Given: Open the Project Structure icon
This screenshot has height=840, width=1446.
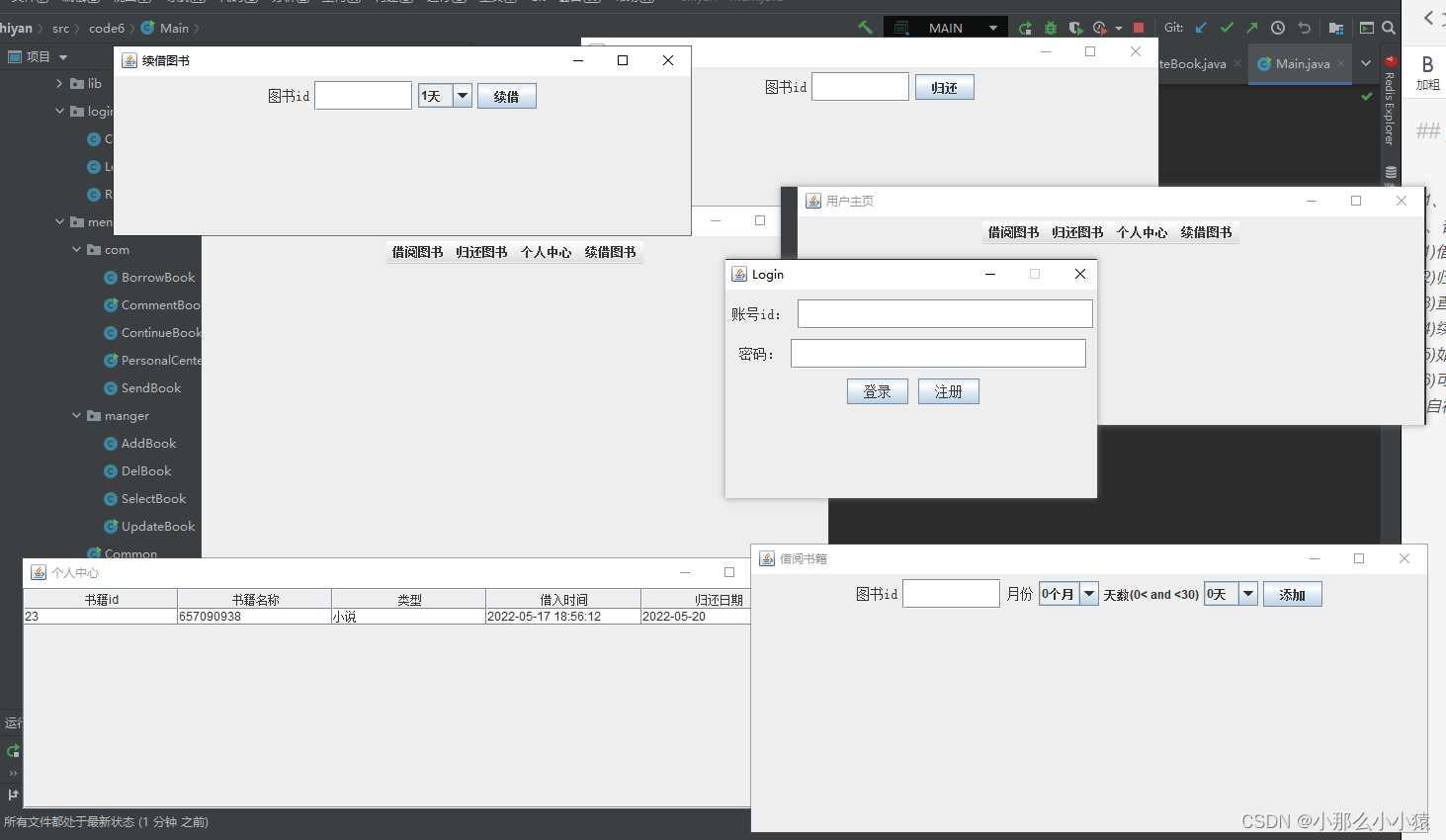Looking at the screenshot, I should click(1336, 28).
